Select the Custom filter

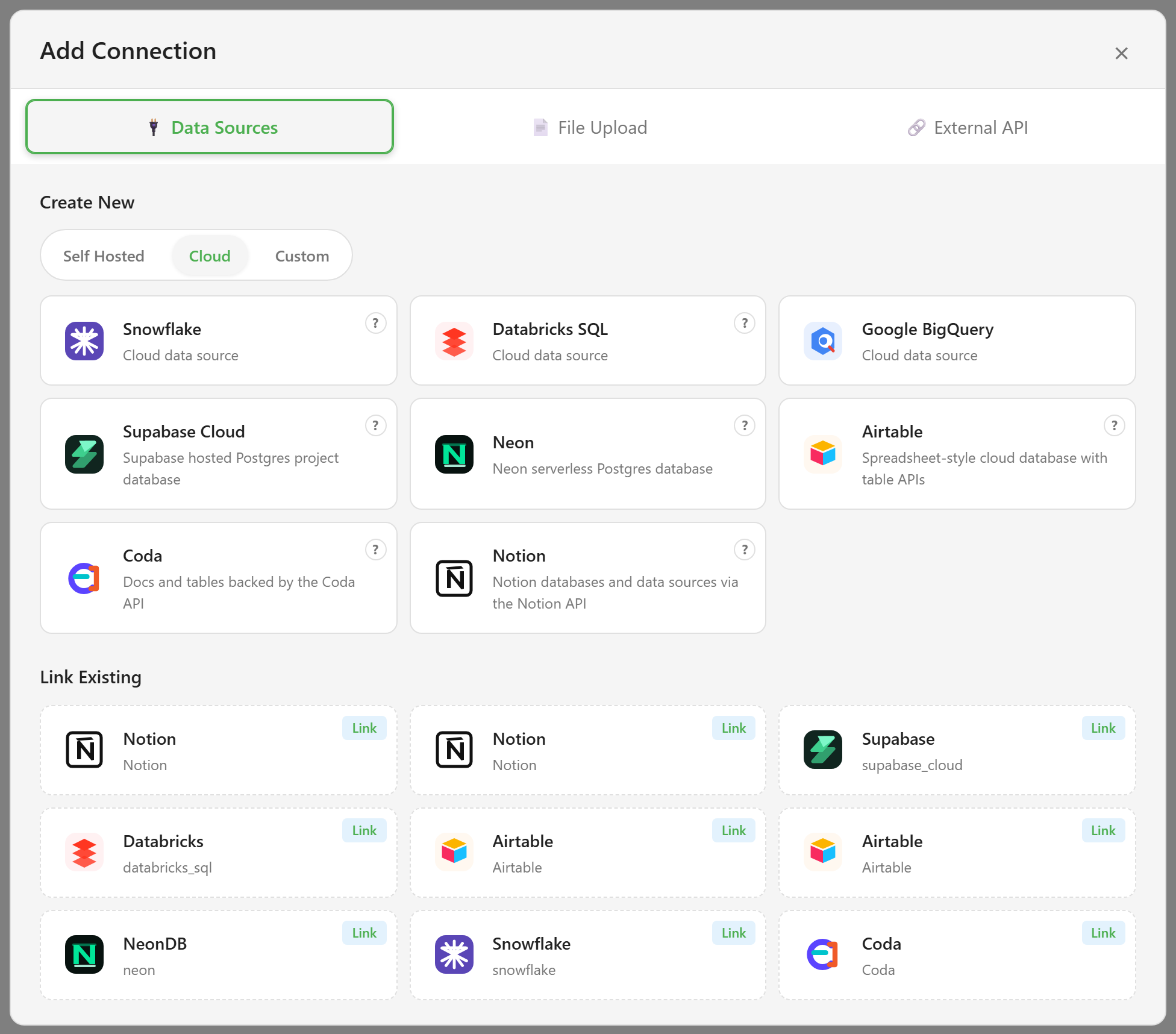pos(302,255)
